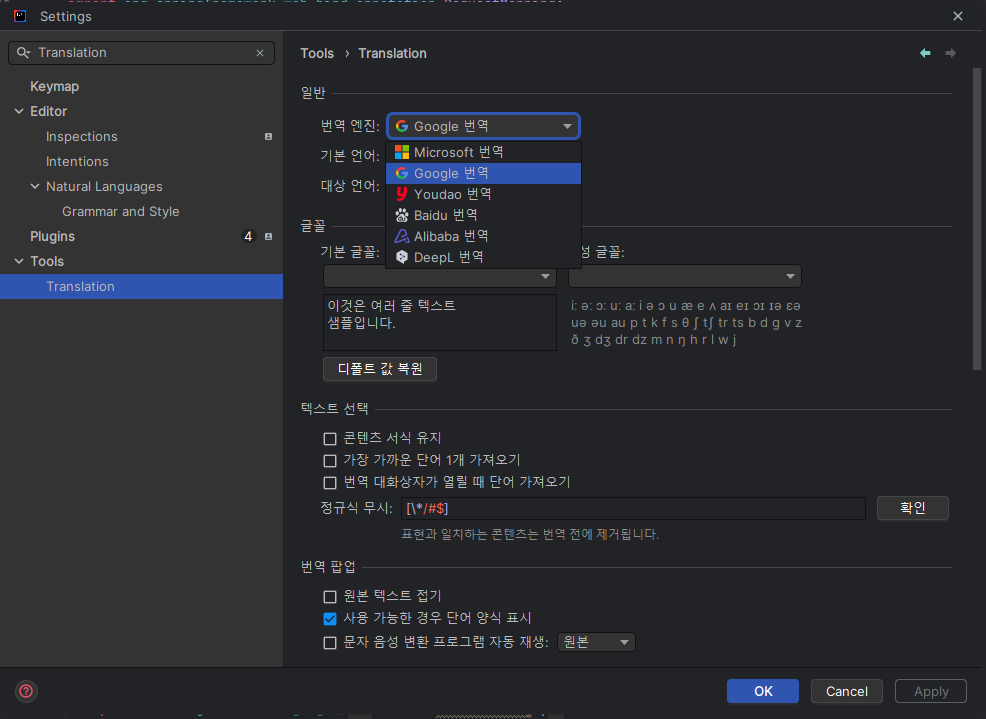The image size is (986, 719).
Task: Navigate back with the left arrow
Action: (x=925, y=53)
